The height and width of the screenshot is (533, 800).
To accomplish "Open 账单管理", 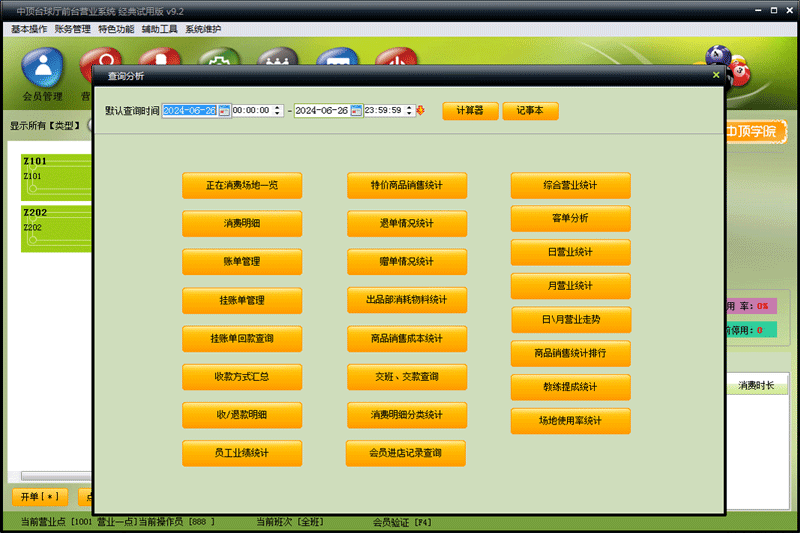I will pos(242,262).
